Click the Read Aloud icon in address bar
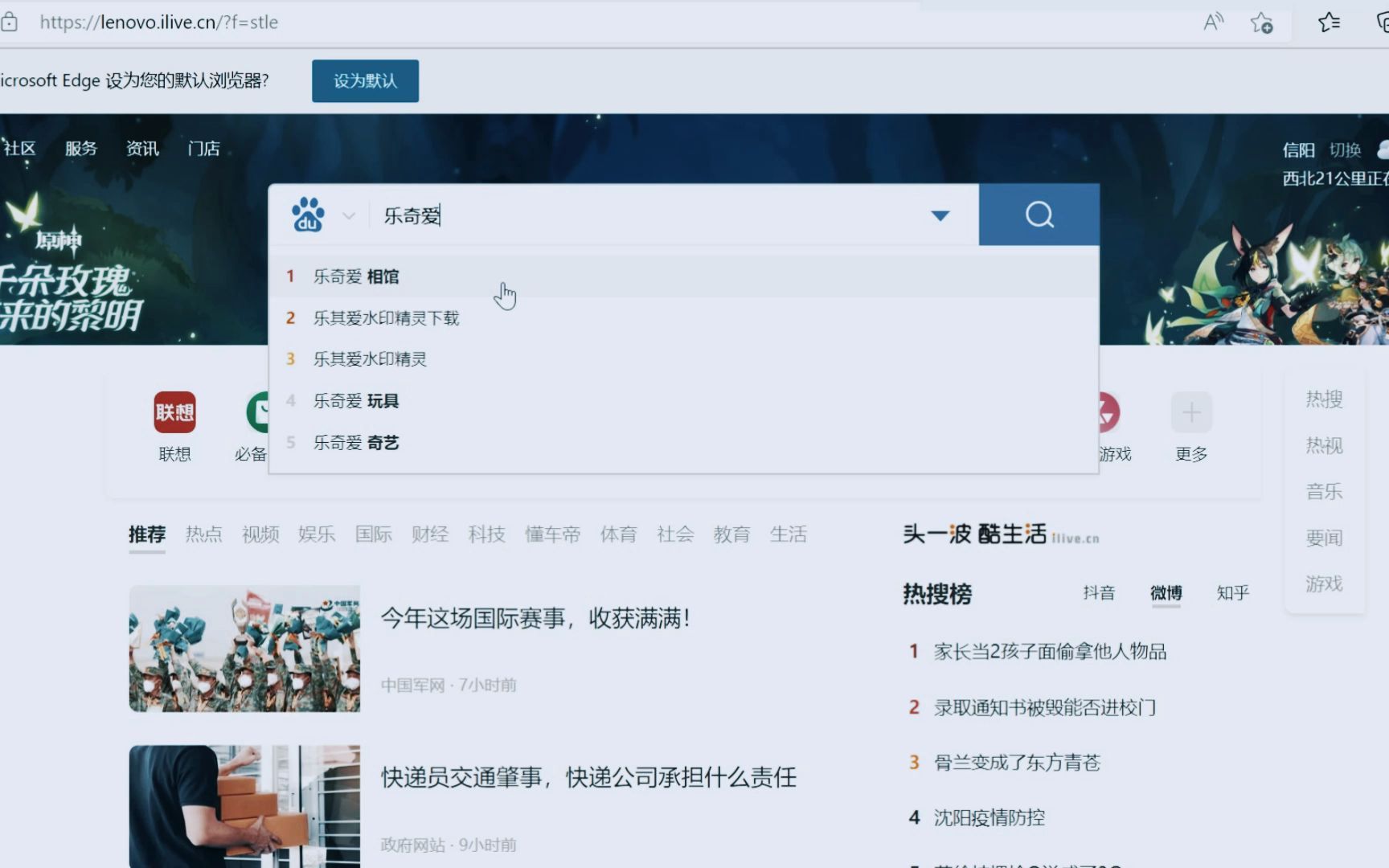 tap(1213, 23)
